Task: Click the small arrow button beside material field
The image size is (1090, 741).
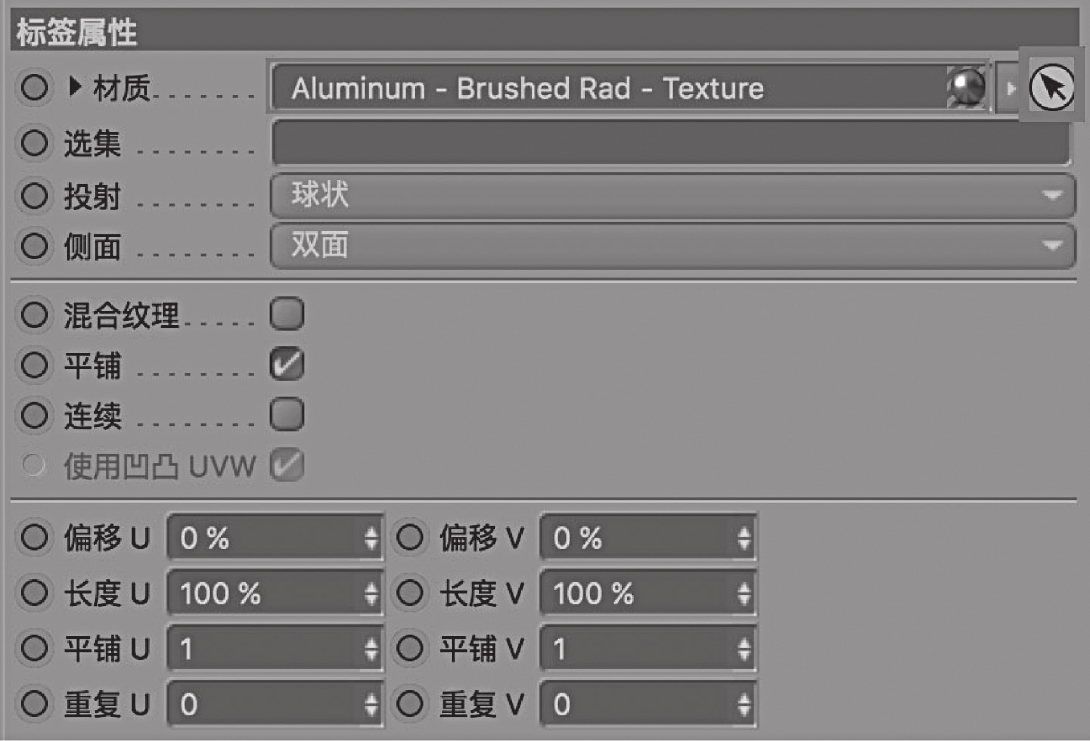Action: [1009, 88]
